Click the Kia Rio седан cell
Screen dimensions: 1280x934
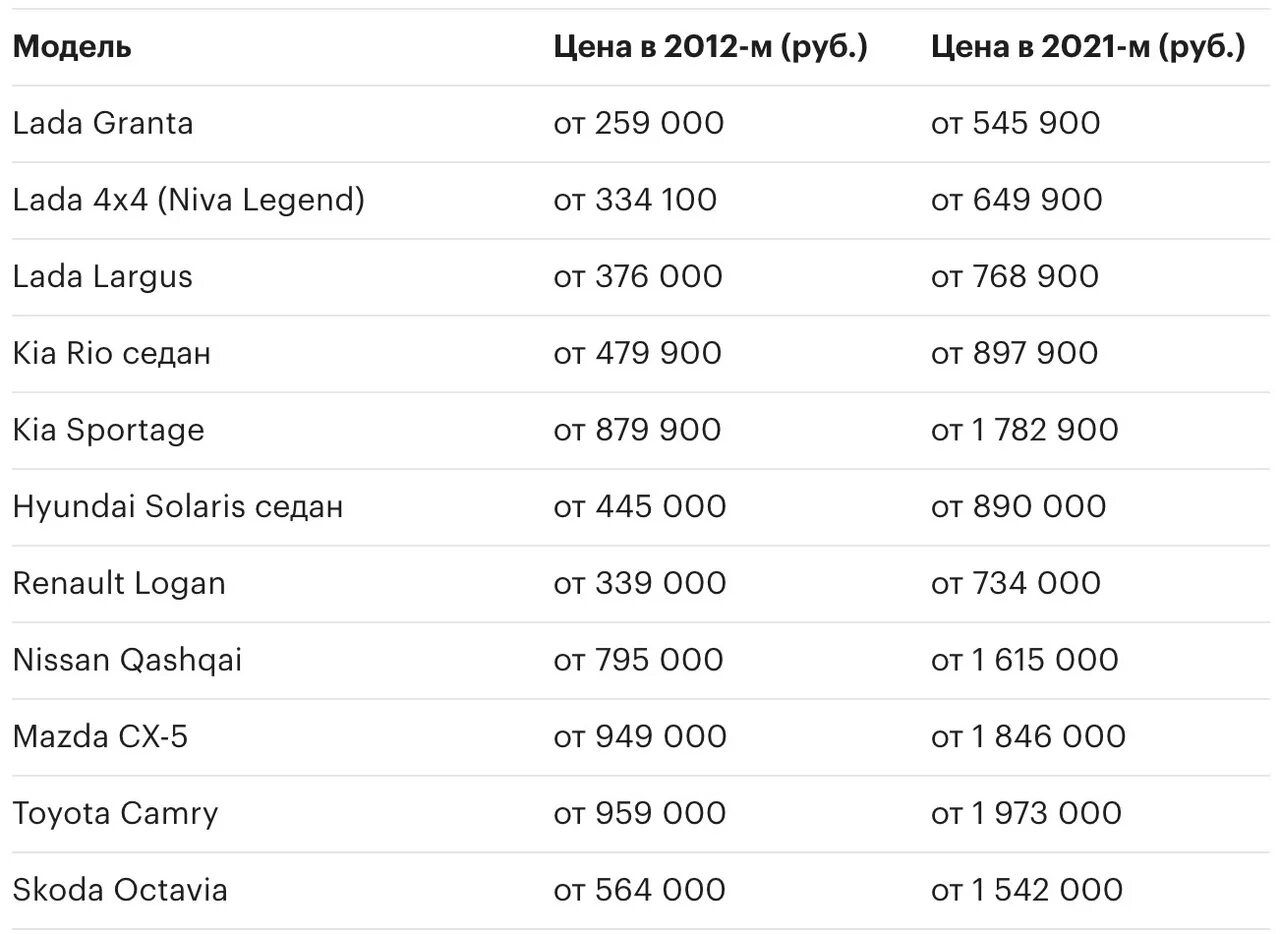(112, 353)
